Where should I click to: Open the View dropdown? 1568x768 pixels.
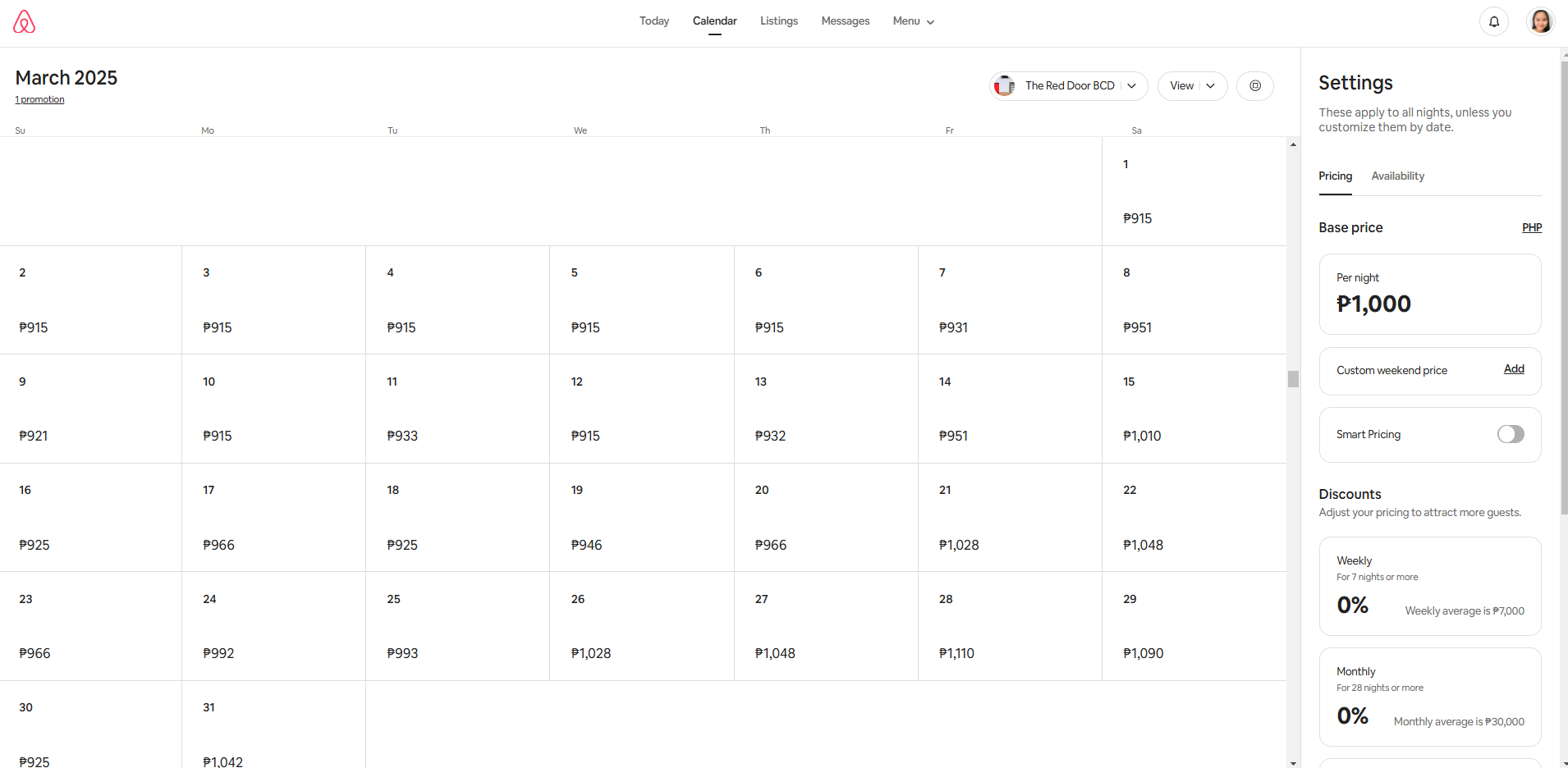coord(1192,85)
